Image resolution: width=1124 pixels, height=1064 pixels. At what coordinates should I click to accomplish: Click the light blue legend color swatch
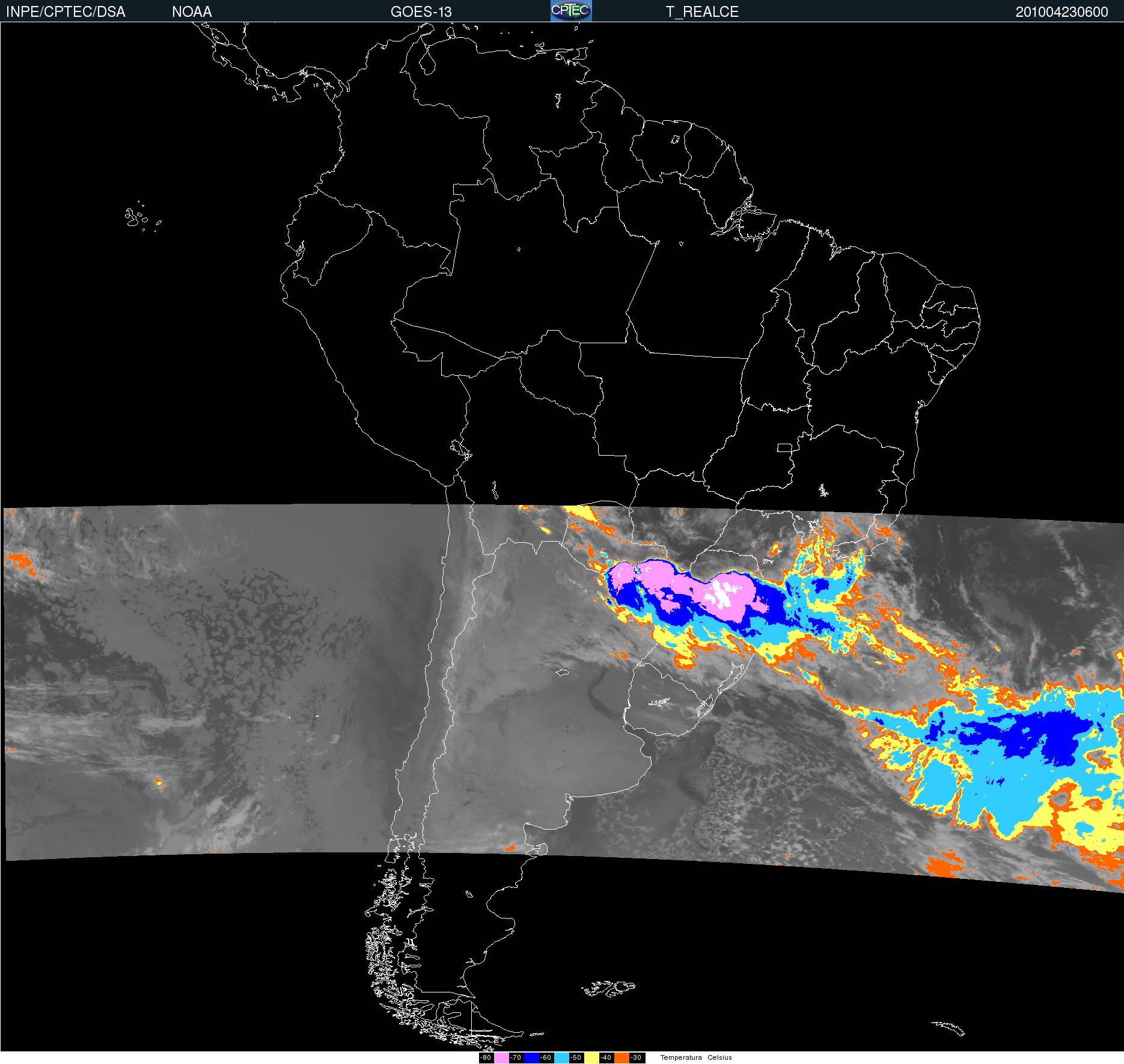click(x=561, y=1057)
